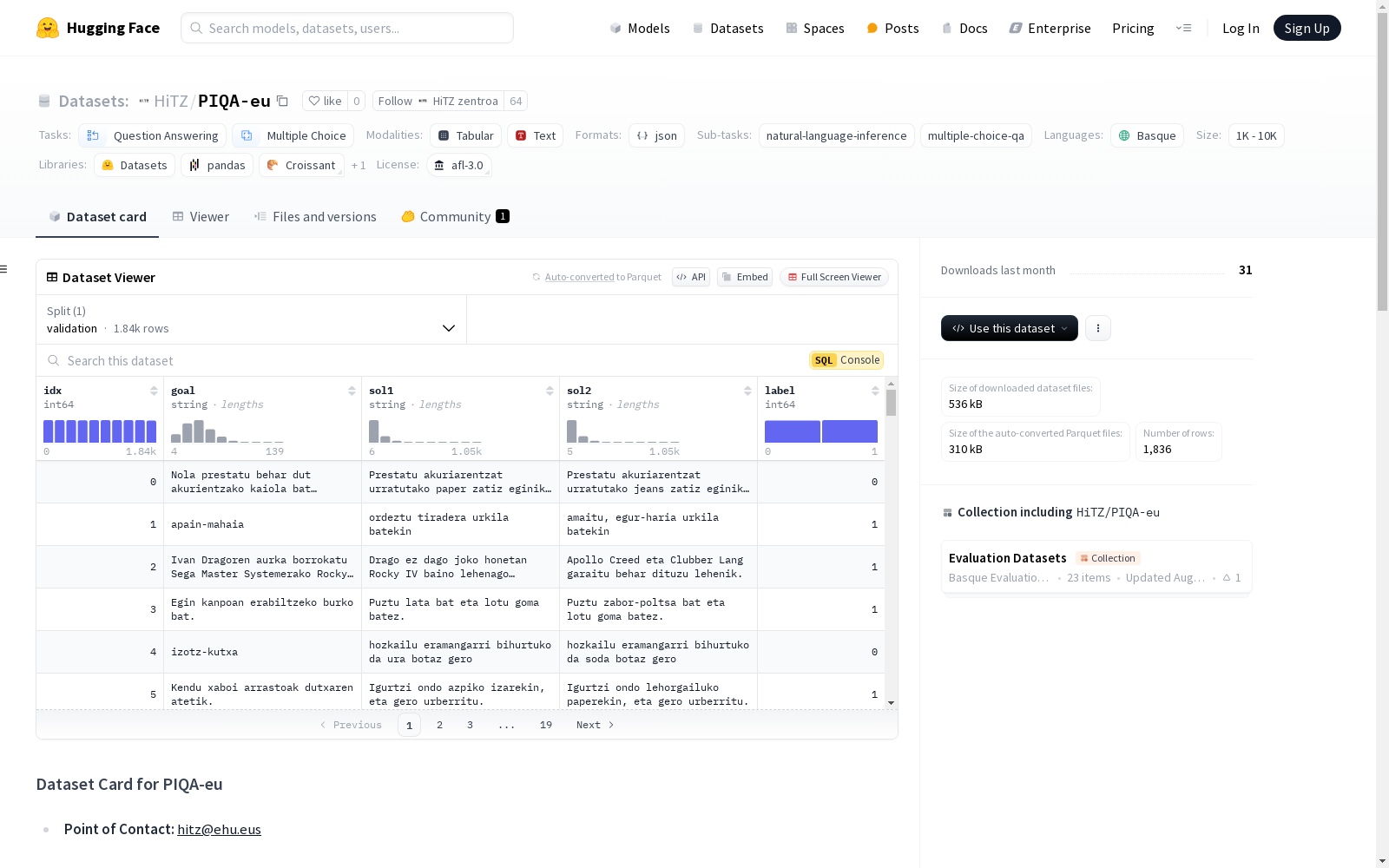The height and width of the screenshot is (868, 1389).
Task: Click the goal lengths histogram
Action: click(227, 431)
